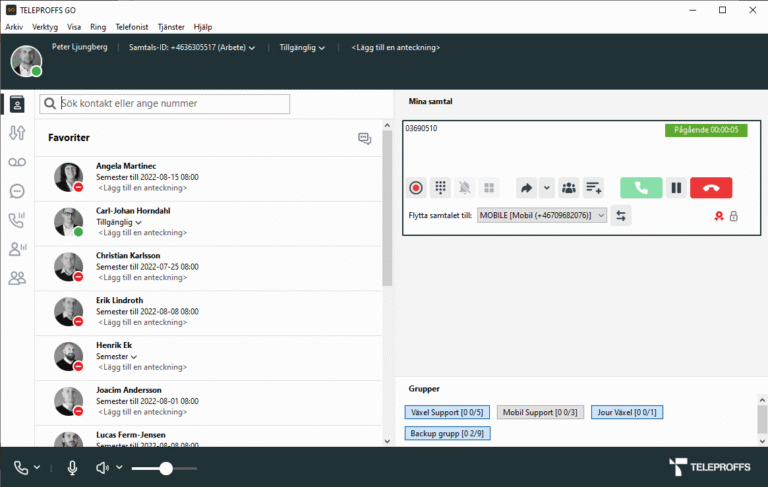Open phone device dropdown in bottom bar

point(37,467)
